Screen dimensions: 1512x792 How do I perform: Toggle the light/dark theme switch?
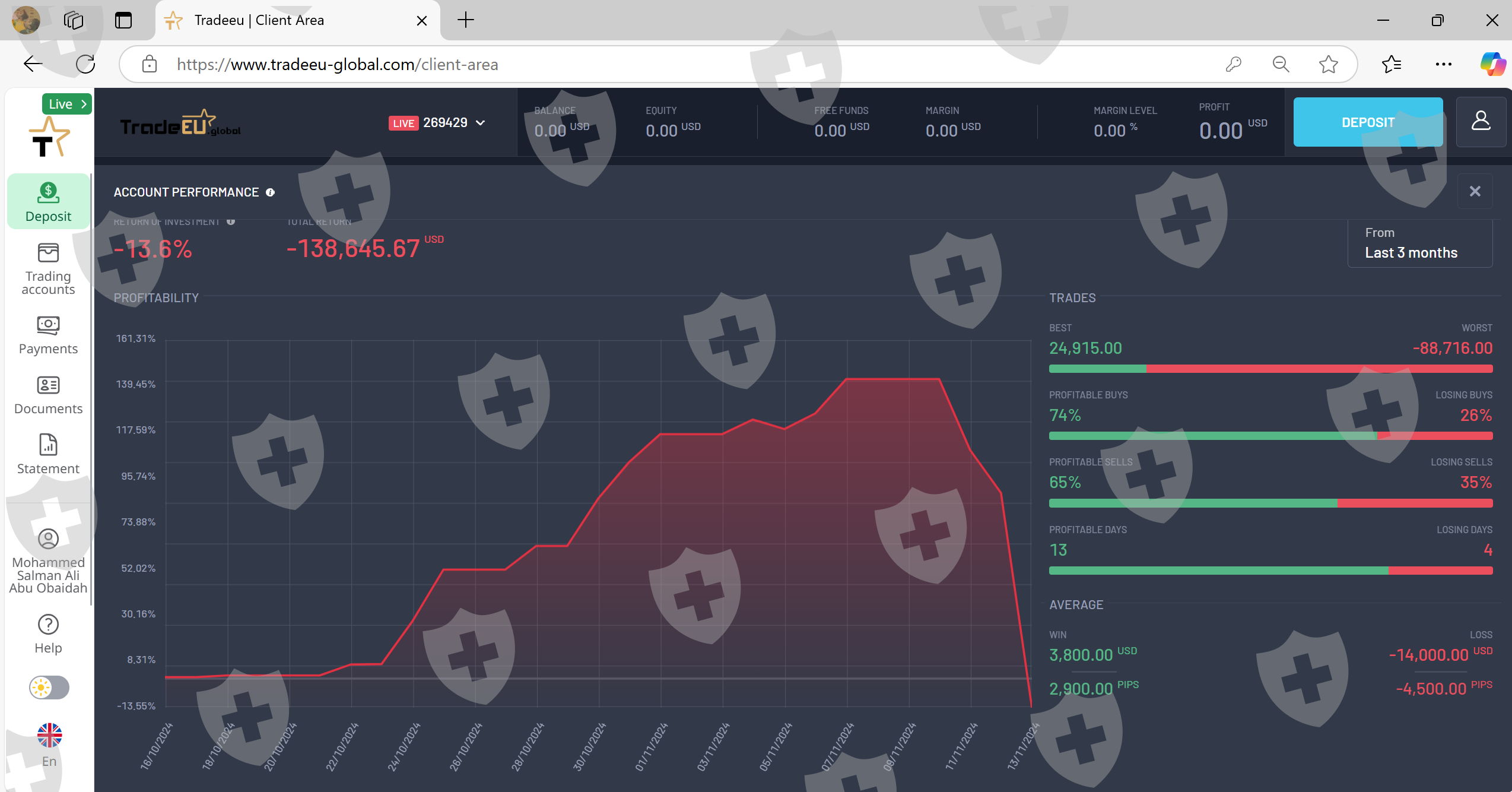(49, 688)
